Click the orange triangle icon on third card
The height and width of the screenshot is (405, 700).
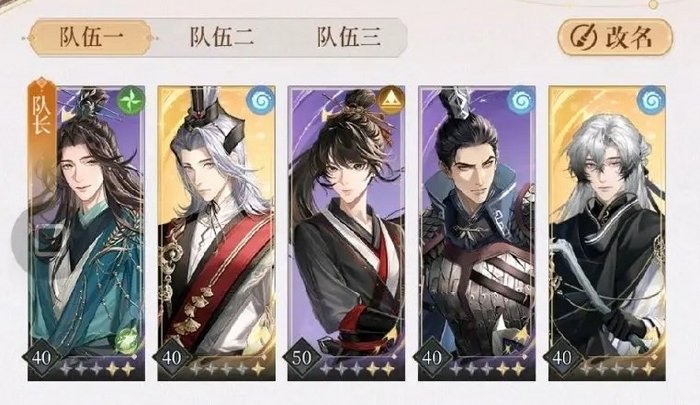coord(391,100)
